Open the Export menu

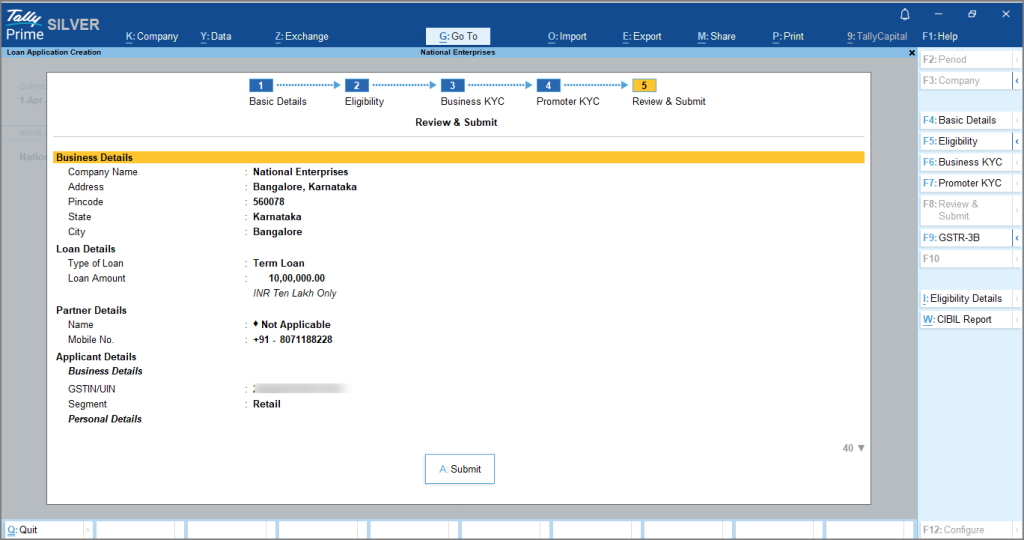click(642, 36)
